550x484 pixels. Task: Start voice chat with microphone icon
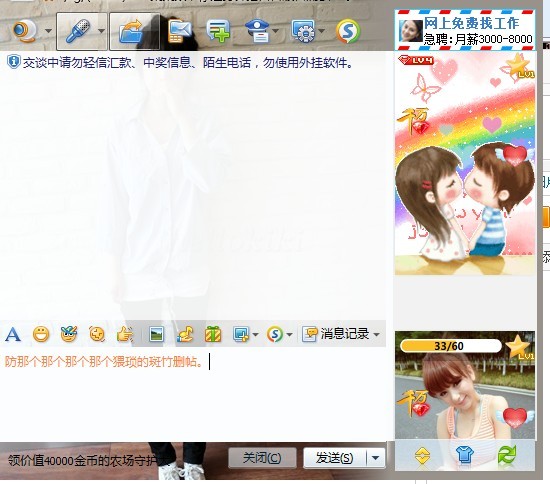78,31
